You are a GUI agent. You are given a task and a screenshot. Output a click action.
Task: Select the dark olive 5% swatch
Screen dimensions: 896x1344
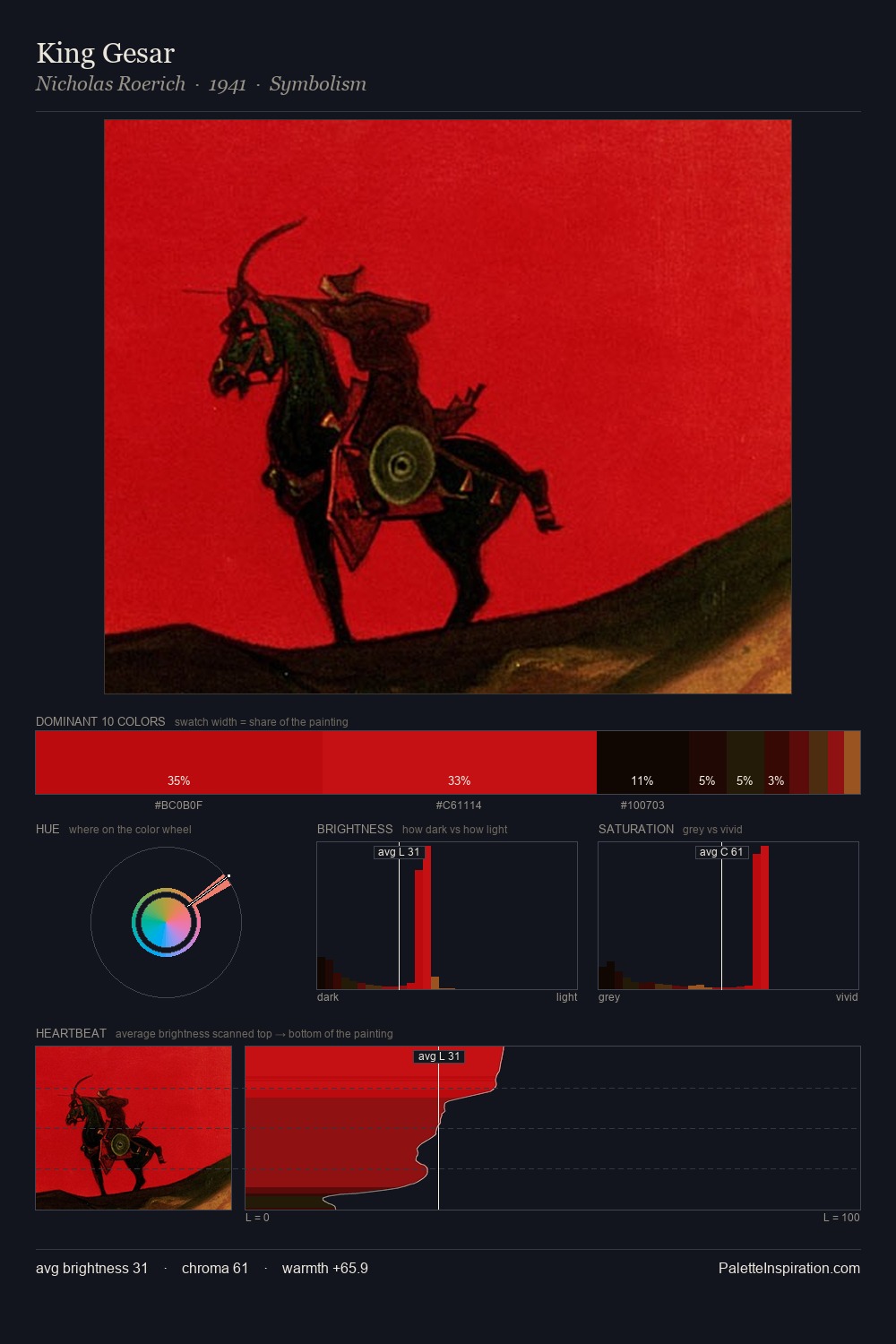[745, 762]
